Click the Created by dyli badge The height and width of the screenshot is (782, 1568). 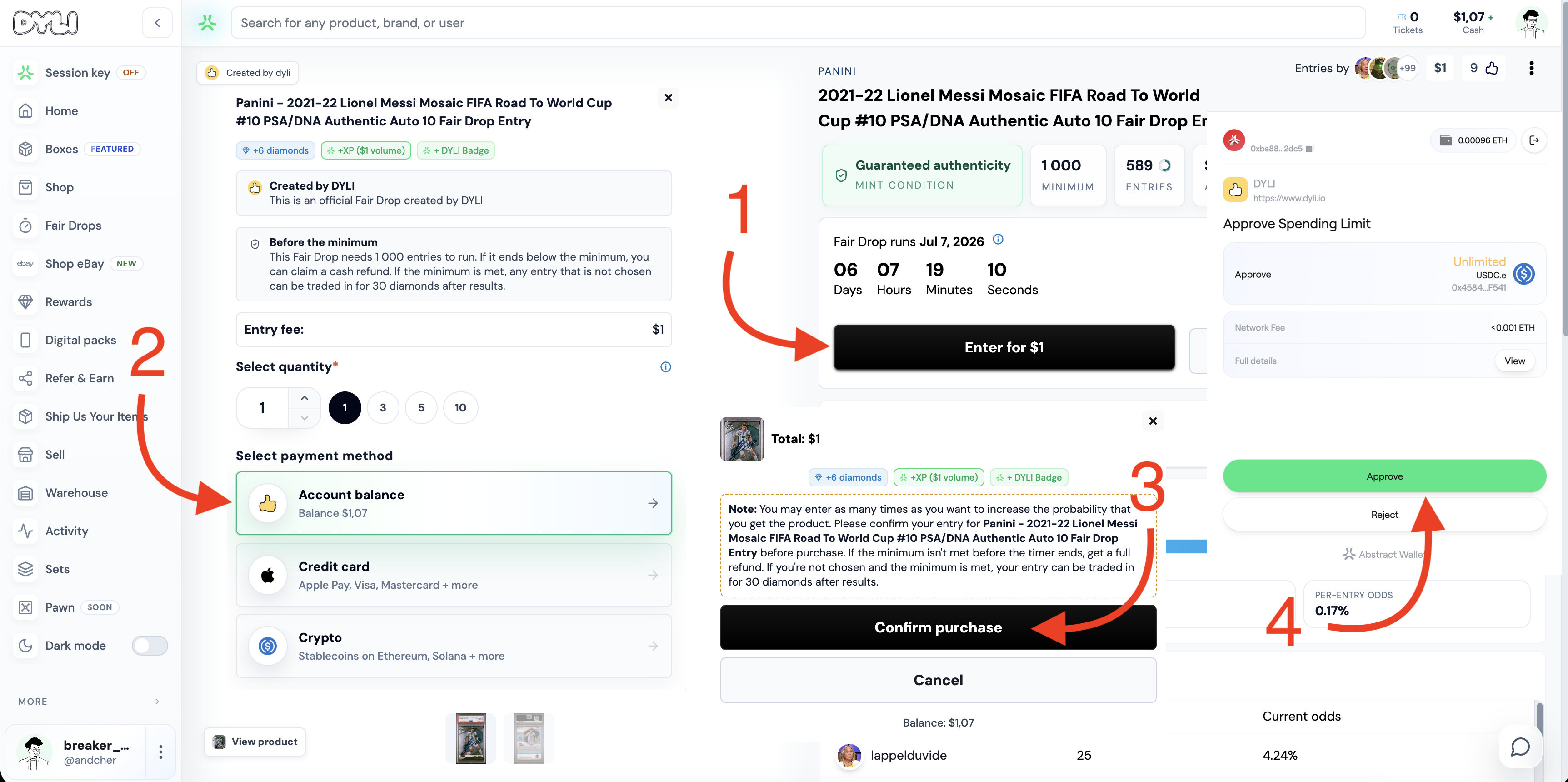(248, 72)
